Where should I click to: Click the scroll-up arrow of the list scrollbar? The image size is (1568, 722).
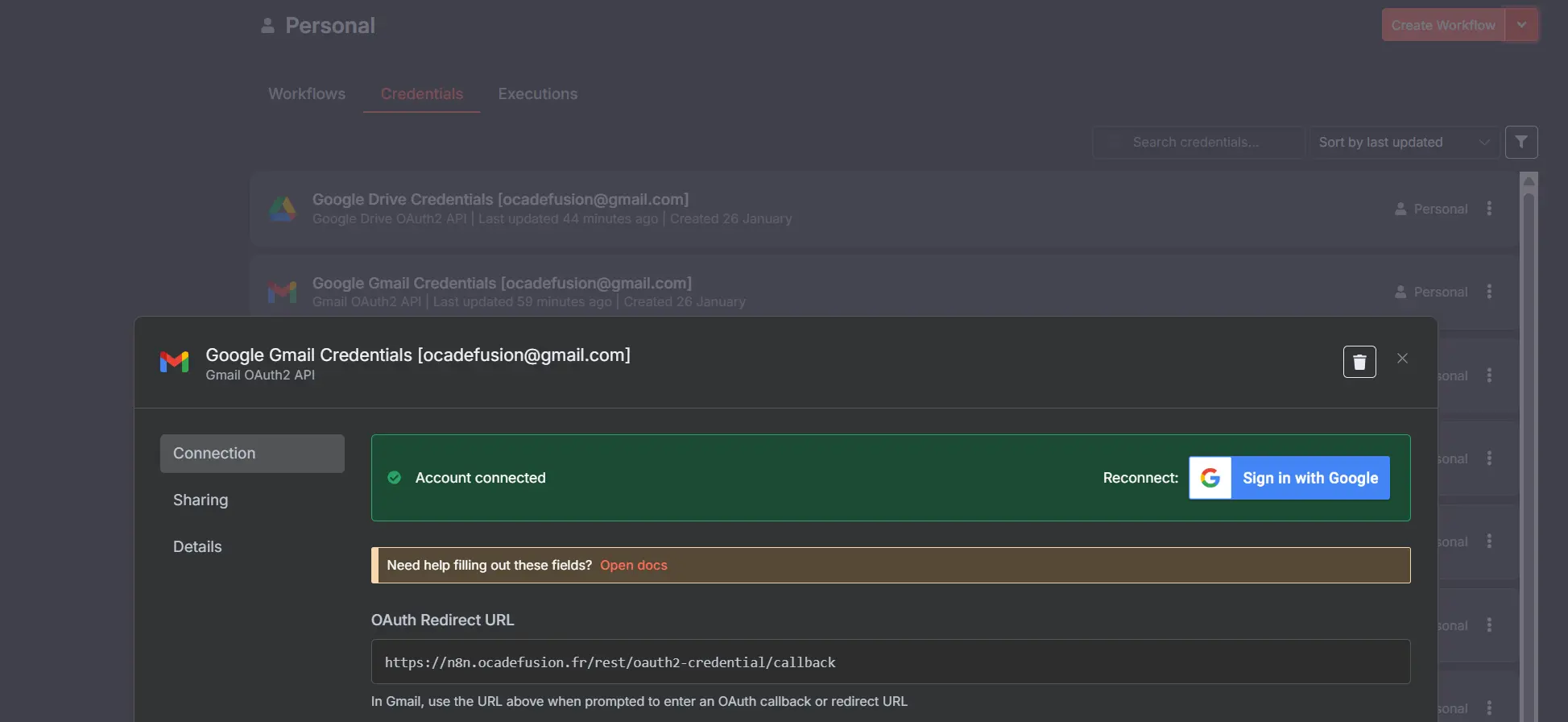[x=1529, y=180]
